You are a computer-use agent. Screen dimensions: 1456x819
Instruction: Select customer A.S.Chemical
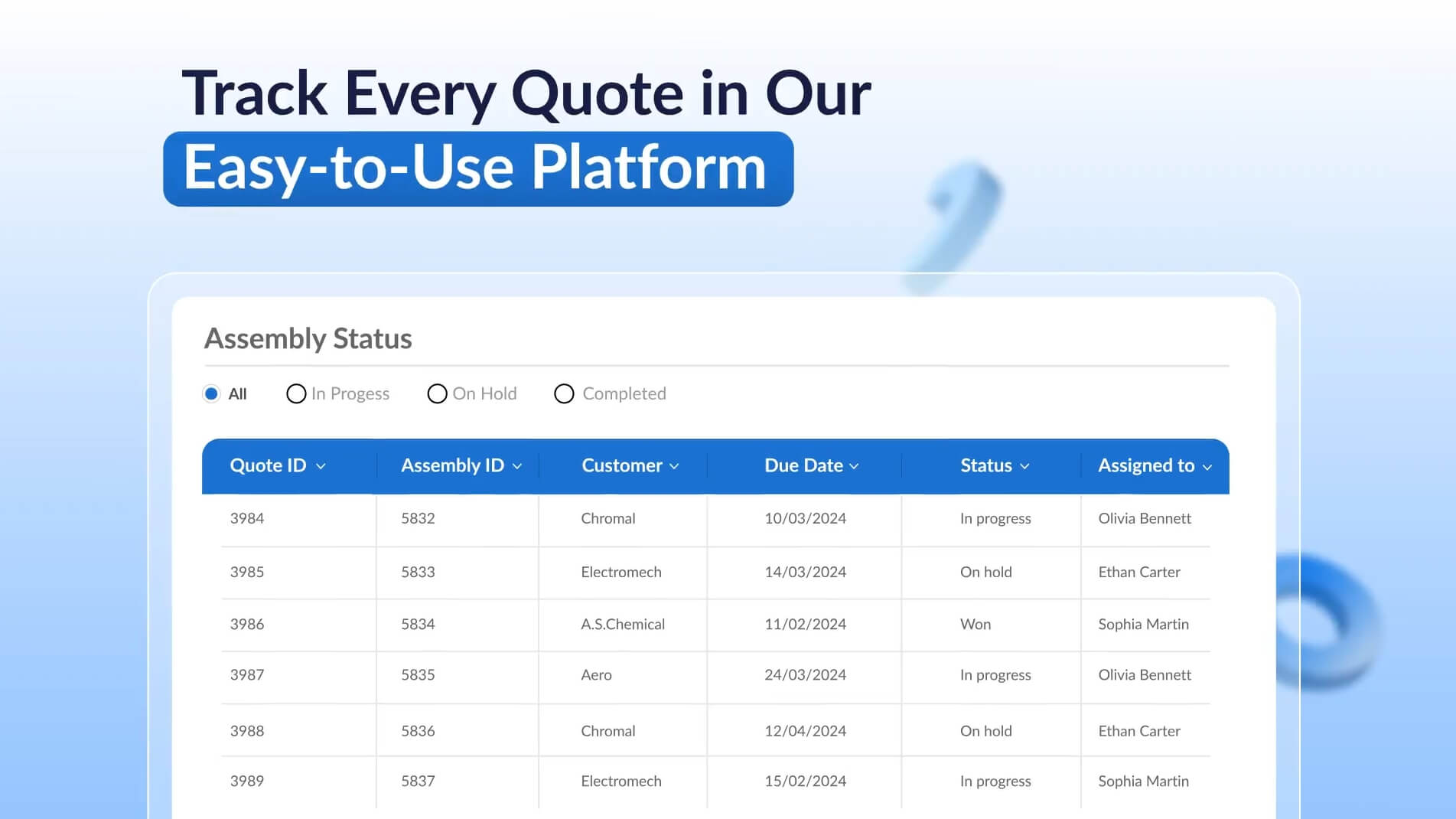[622, 624]
